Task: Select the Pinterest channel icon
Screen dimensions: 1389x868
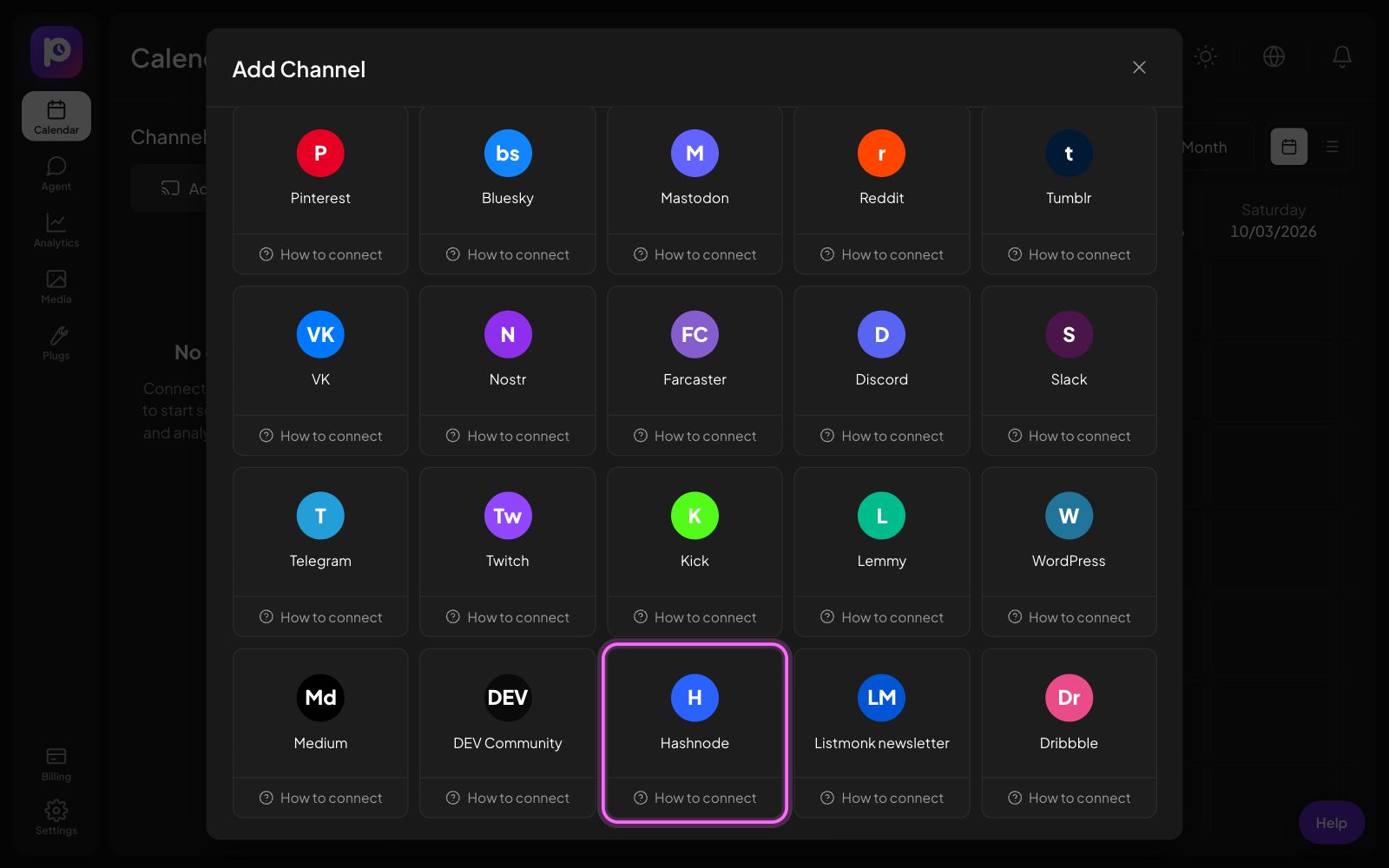Action: (x=320, y=153)
